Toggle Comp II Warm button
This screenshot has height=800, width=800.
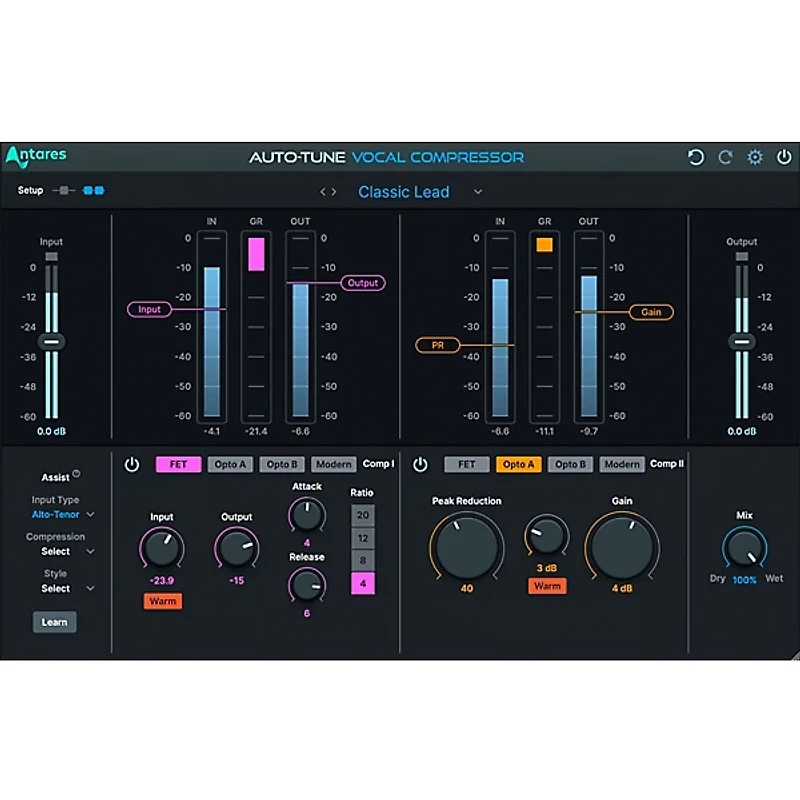(x=547, y=586)
